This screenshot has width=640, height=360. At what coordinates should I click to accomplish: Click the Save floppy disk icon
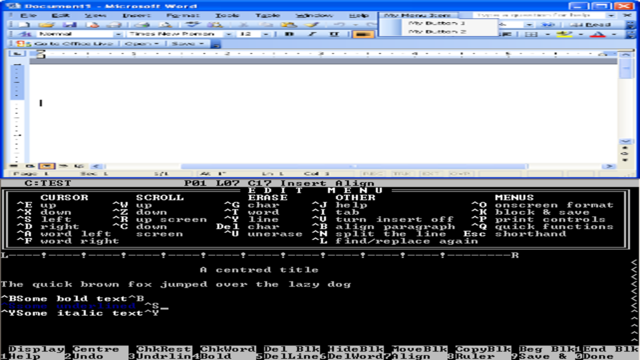(x=69, y=25)
